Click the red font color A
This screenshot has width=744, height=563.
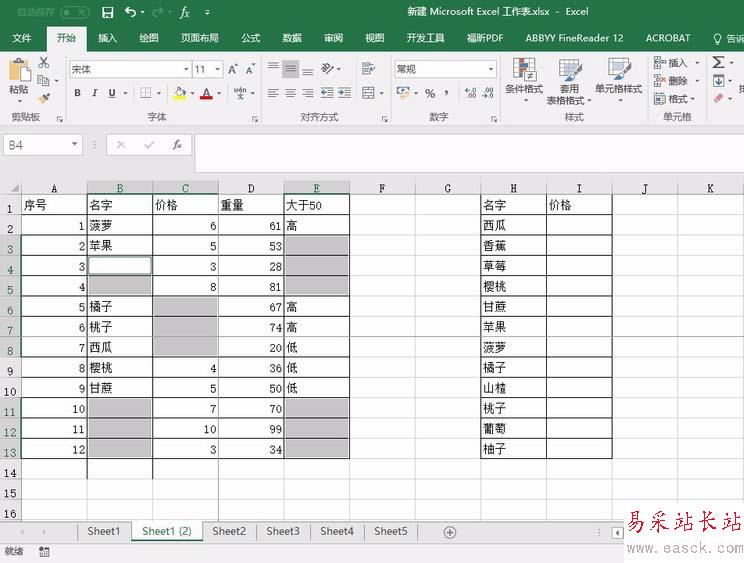pyautogui.click(x=206, y=93)
